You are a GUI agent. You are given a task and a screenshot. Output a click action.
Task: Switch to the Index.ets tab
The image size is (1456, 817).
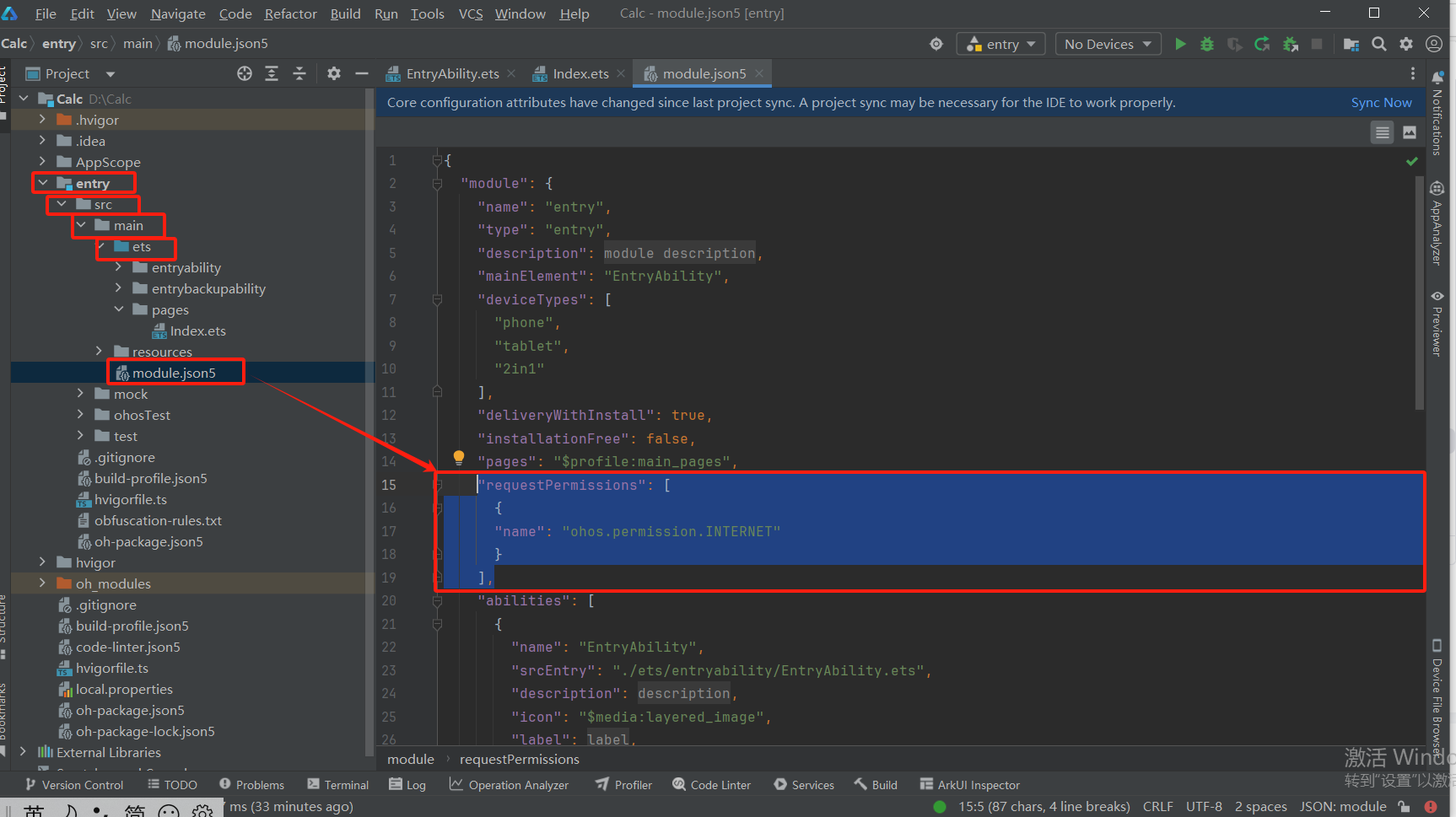(580, 73)
